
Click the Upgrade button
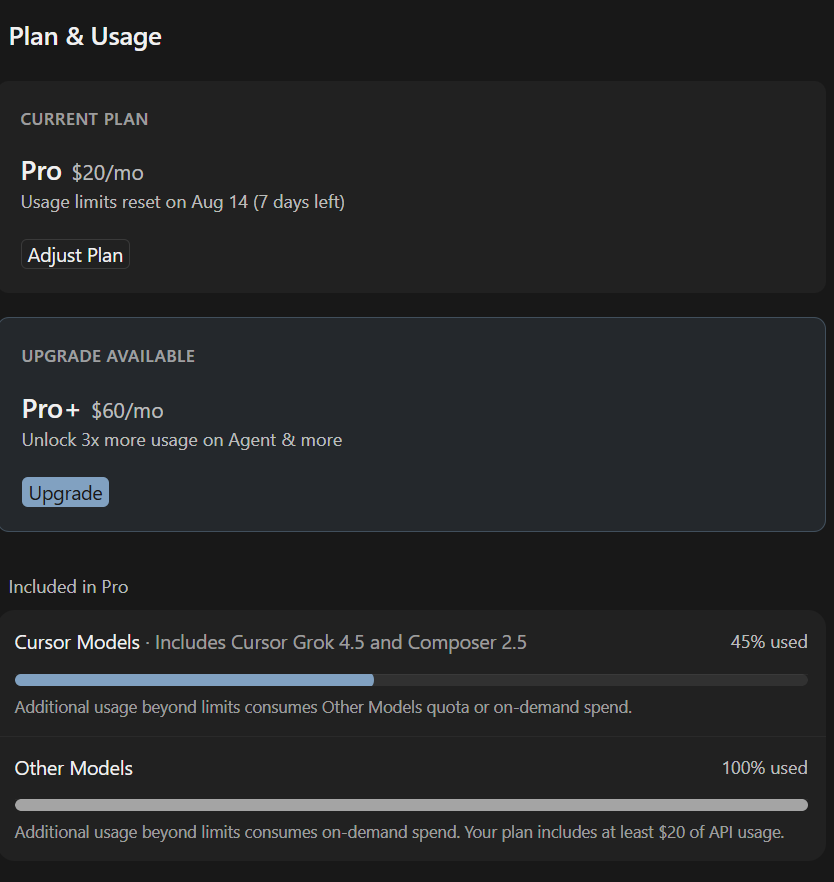coord(65,492)
